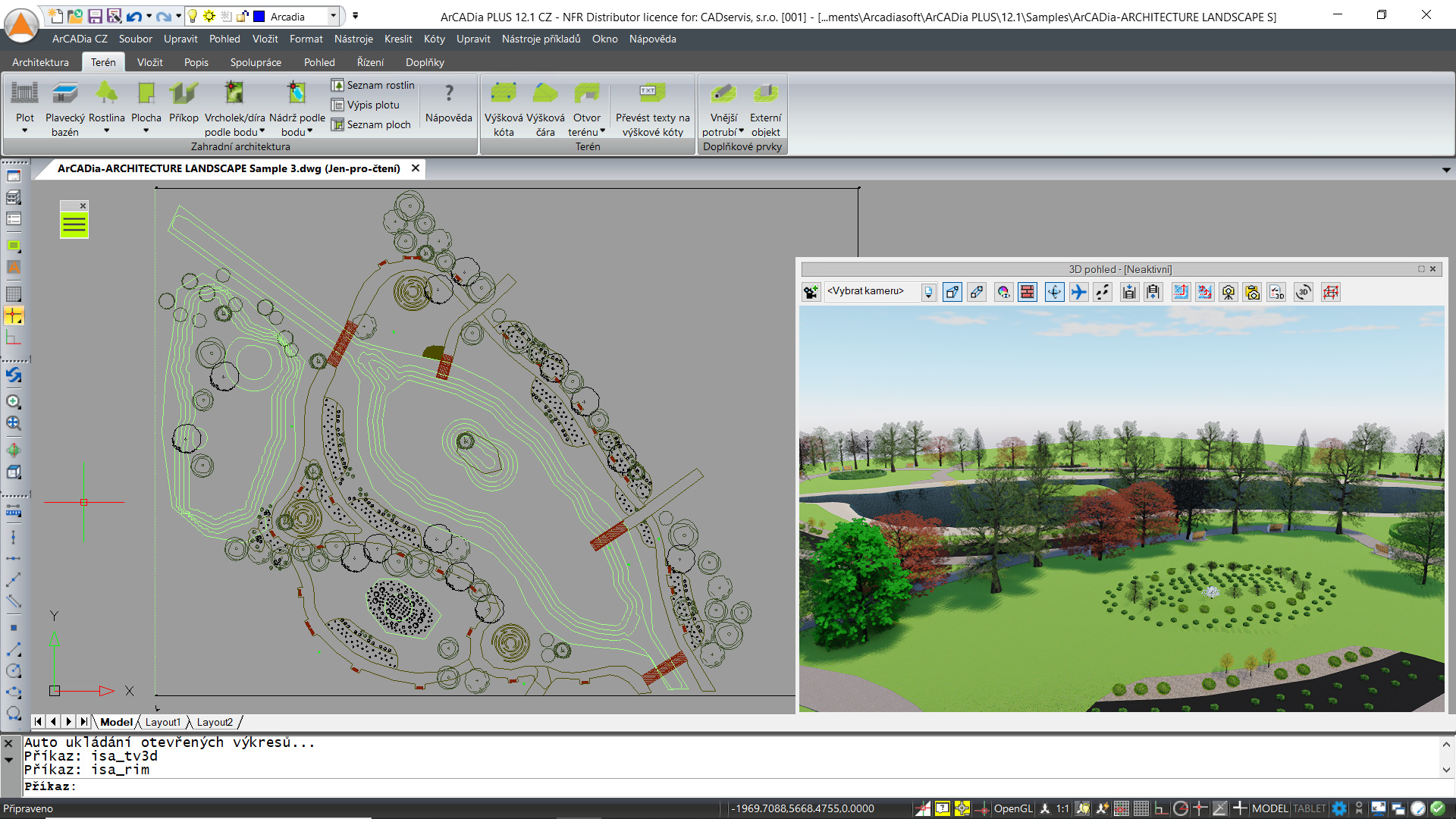Click the Nádrž podle bodu icon
The width and height of the screenshot is (1456, 819).
click(297, 93)
